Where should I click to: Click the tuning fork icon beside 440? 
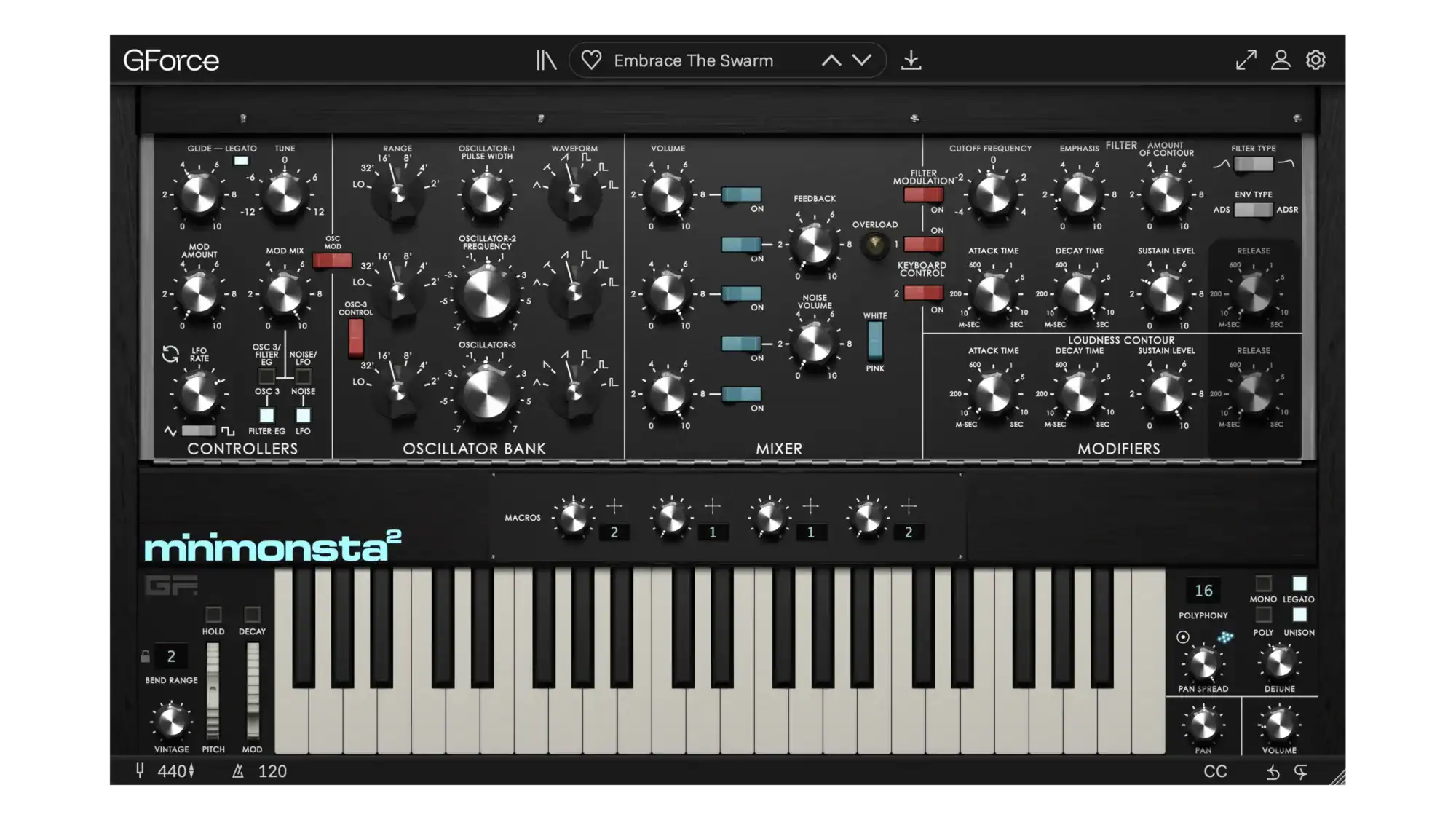tap(140, 770)
